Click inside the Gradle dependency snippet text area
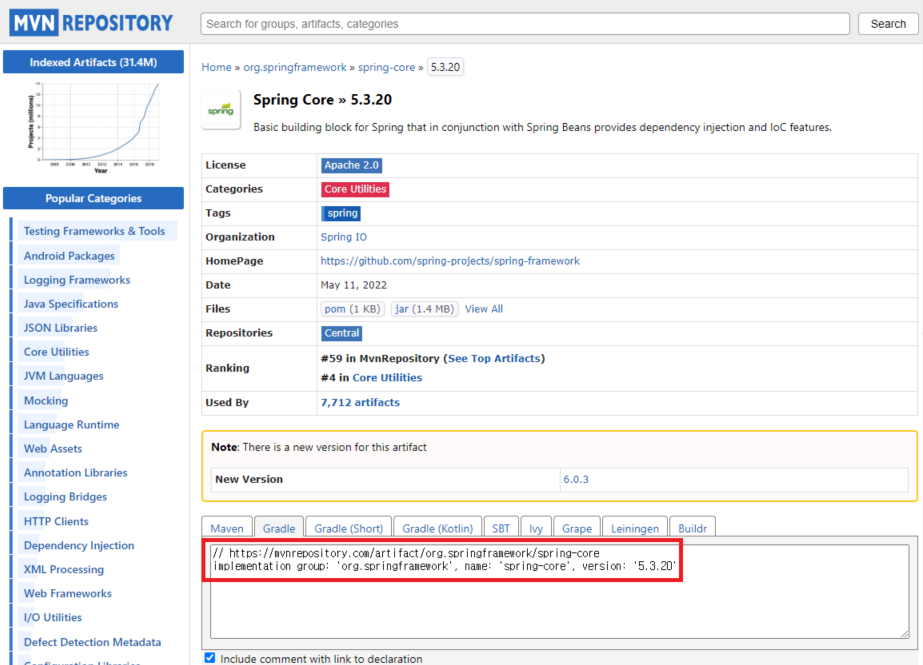The width and height of the screenshot is (923, 665). pyautogui.click(x=559, y=591)
